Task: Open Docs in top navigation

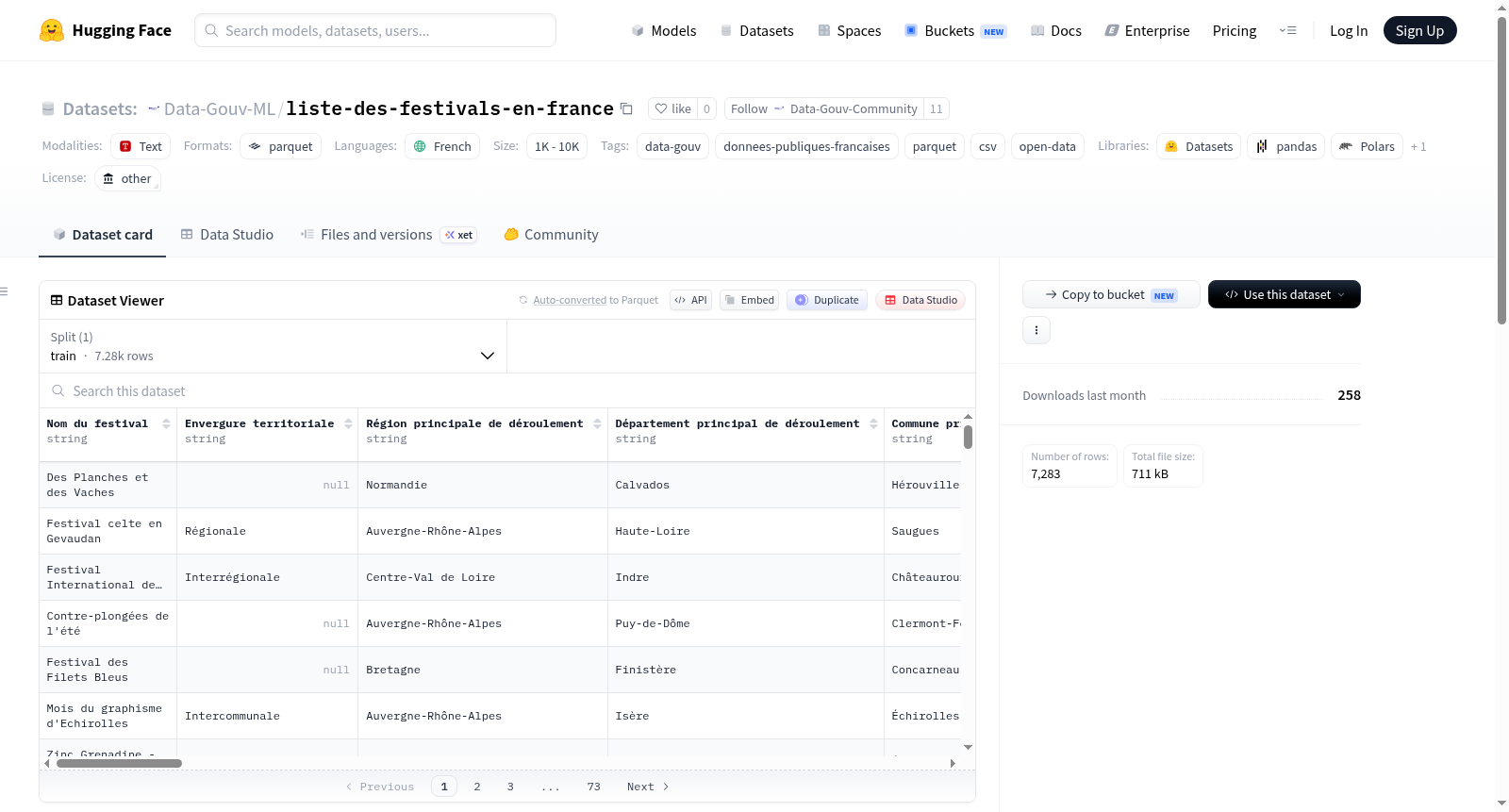Action: (x=1055, y=30)
